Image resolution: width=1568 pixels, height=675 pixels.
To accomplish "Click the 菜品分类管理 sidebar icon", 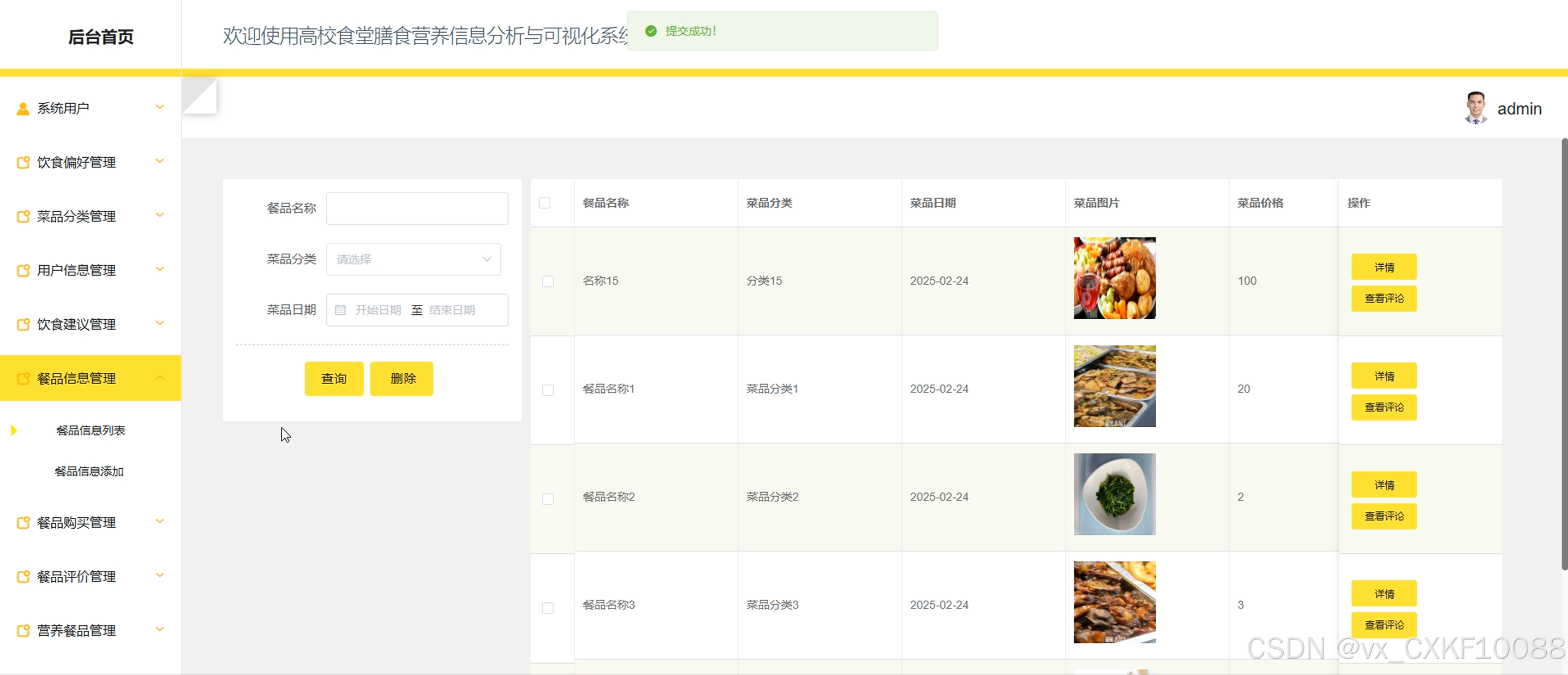I will pyautogui.click(x=22, y=217).
